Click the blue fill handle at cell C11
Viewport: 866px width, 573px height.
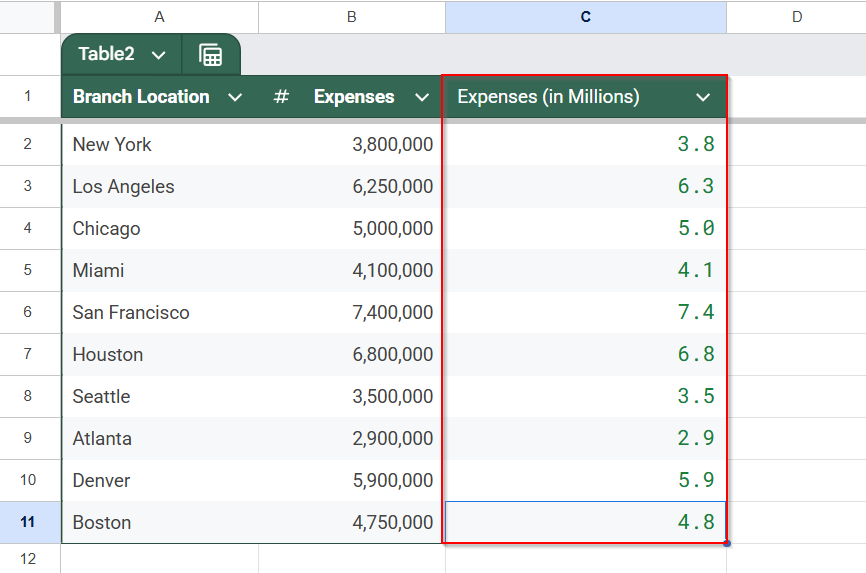coord(727,544)
